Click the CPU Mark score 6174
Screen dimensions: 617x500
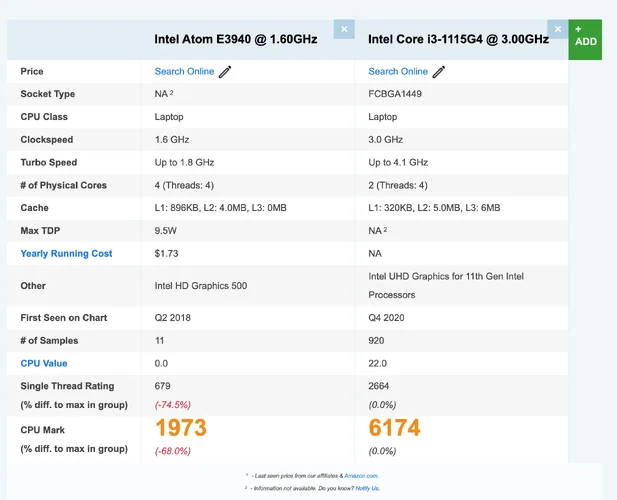point(395,428)
